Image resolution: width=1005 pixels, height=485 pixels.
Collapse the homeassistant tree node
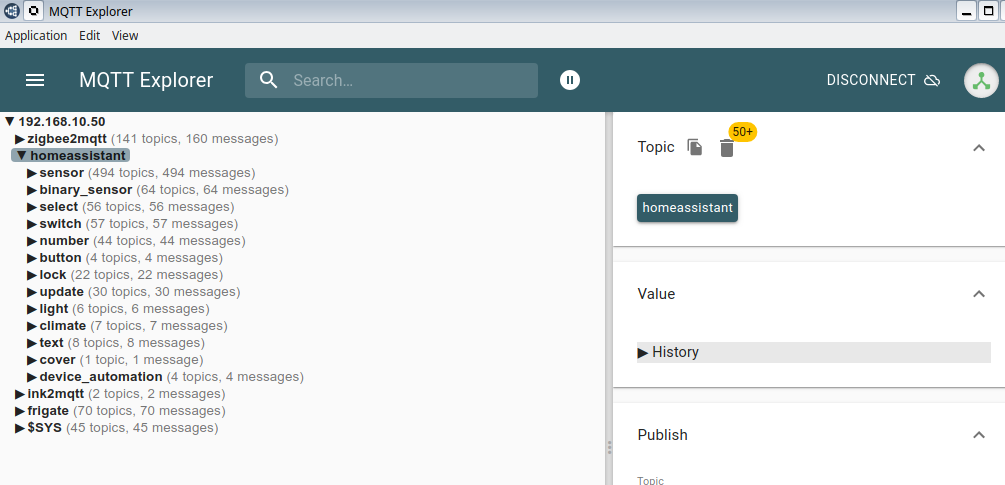click(20, 156)
